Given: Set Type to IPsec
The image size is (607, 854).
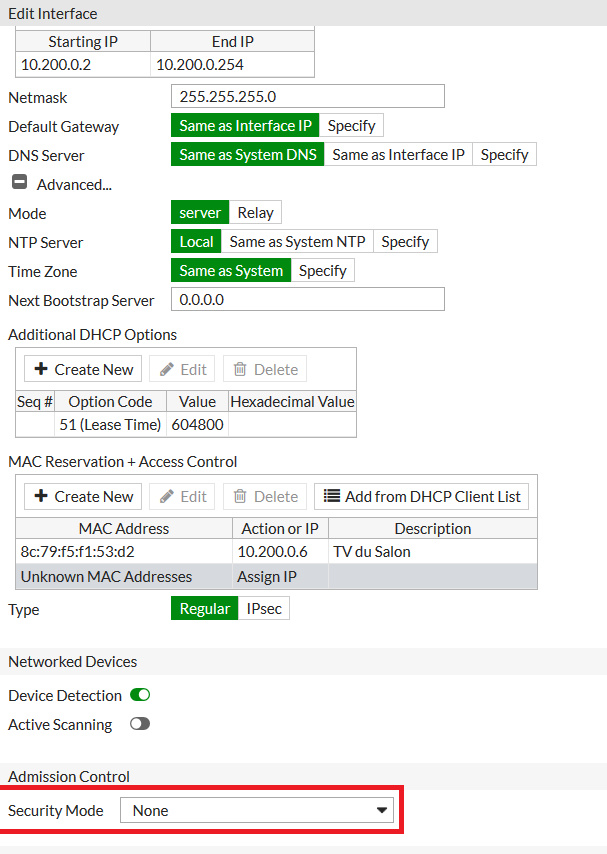Looking at the screenshot, I should click(263, 609).
